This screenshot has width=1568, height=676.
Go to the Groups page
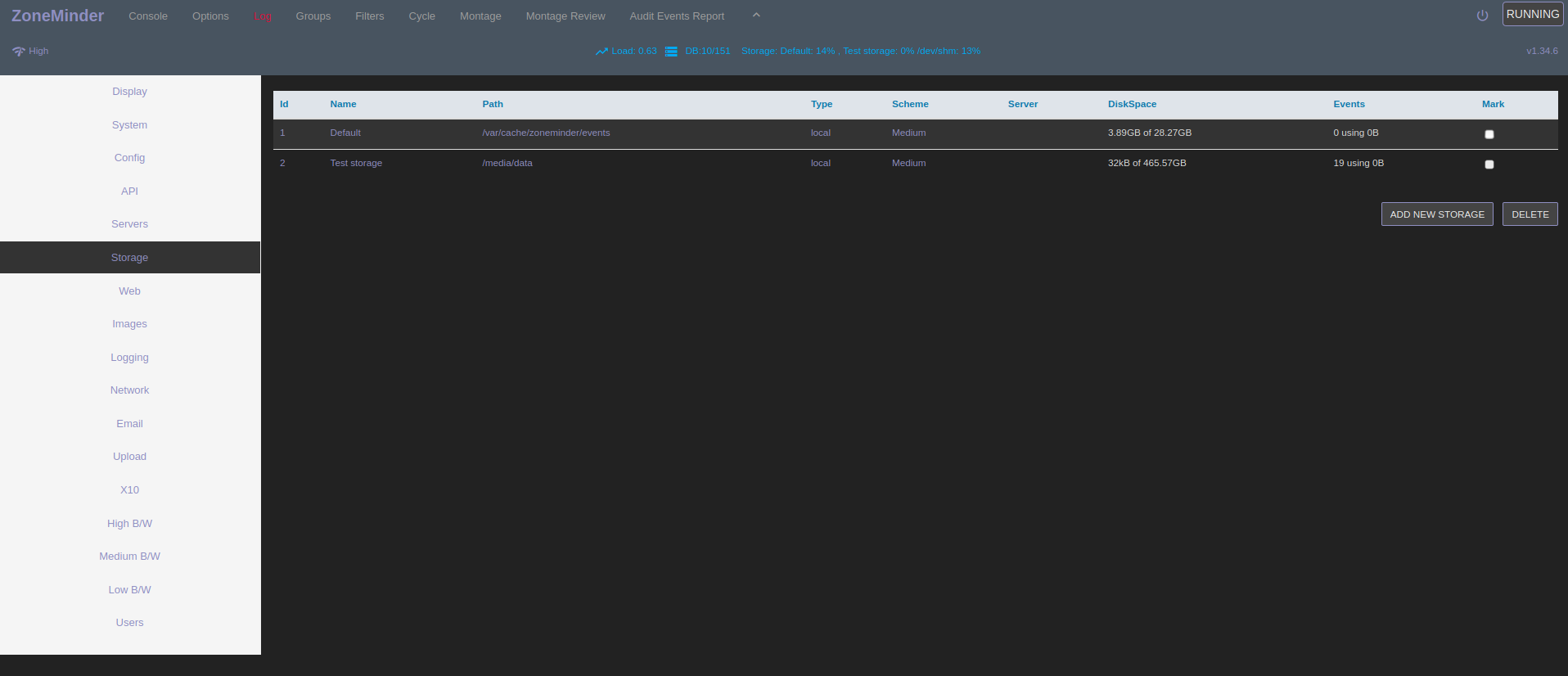pos(313,16)
